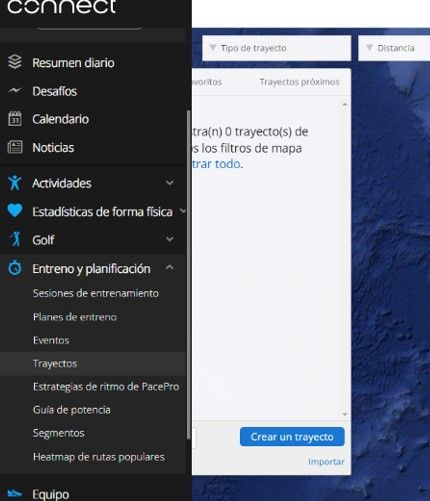Switch to Favoritos tab
The height and width of the screenshot is (501, 430).
[207, 82]
